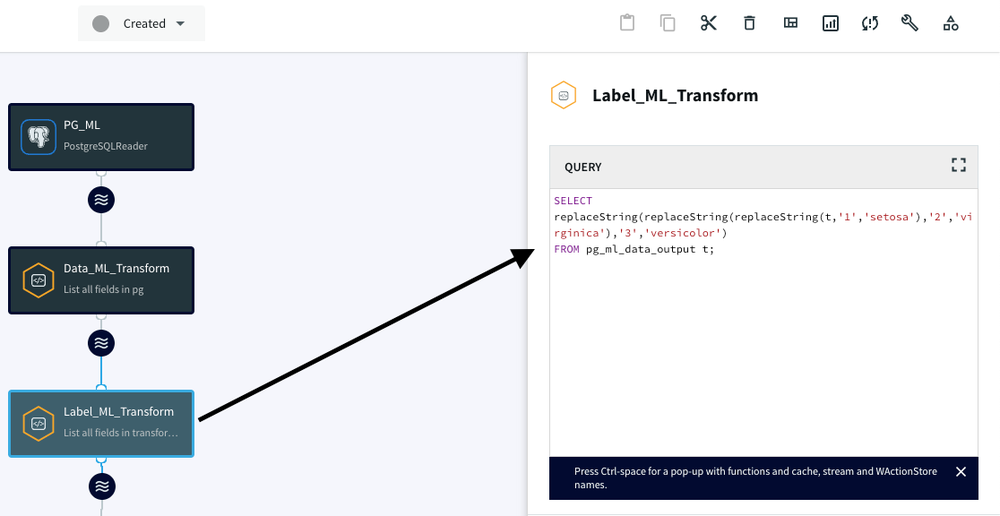The height and width of the screenshot is (516, 1000).
Task: Open the bar chart monitor icon
Action: click(x=830, y=24)
